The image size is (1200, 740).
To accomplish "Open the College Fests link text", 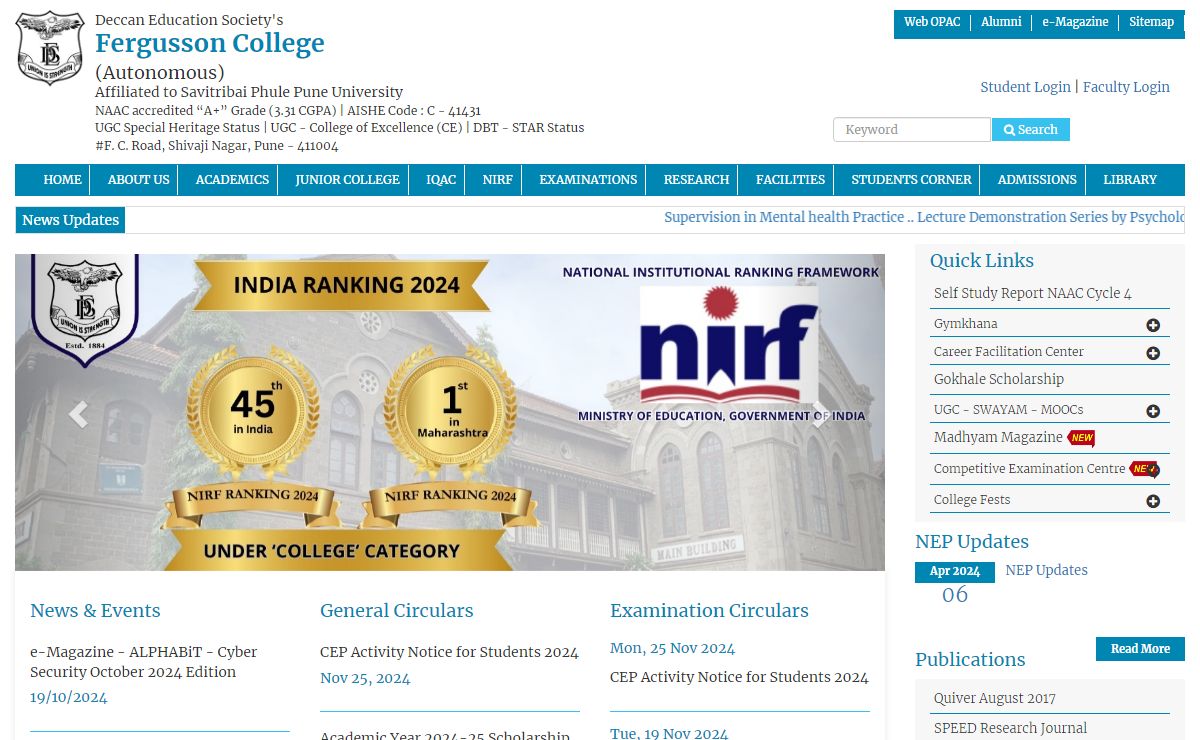I will click(x=972, y=500).
